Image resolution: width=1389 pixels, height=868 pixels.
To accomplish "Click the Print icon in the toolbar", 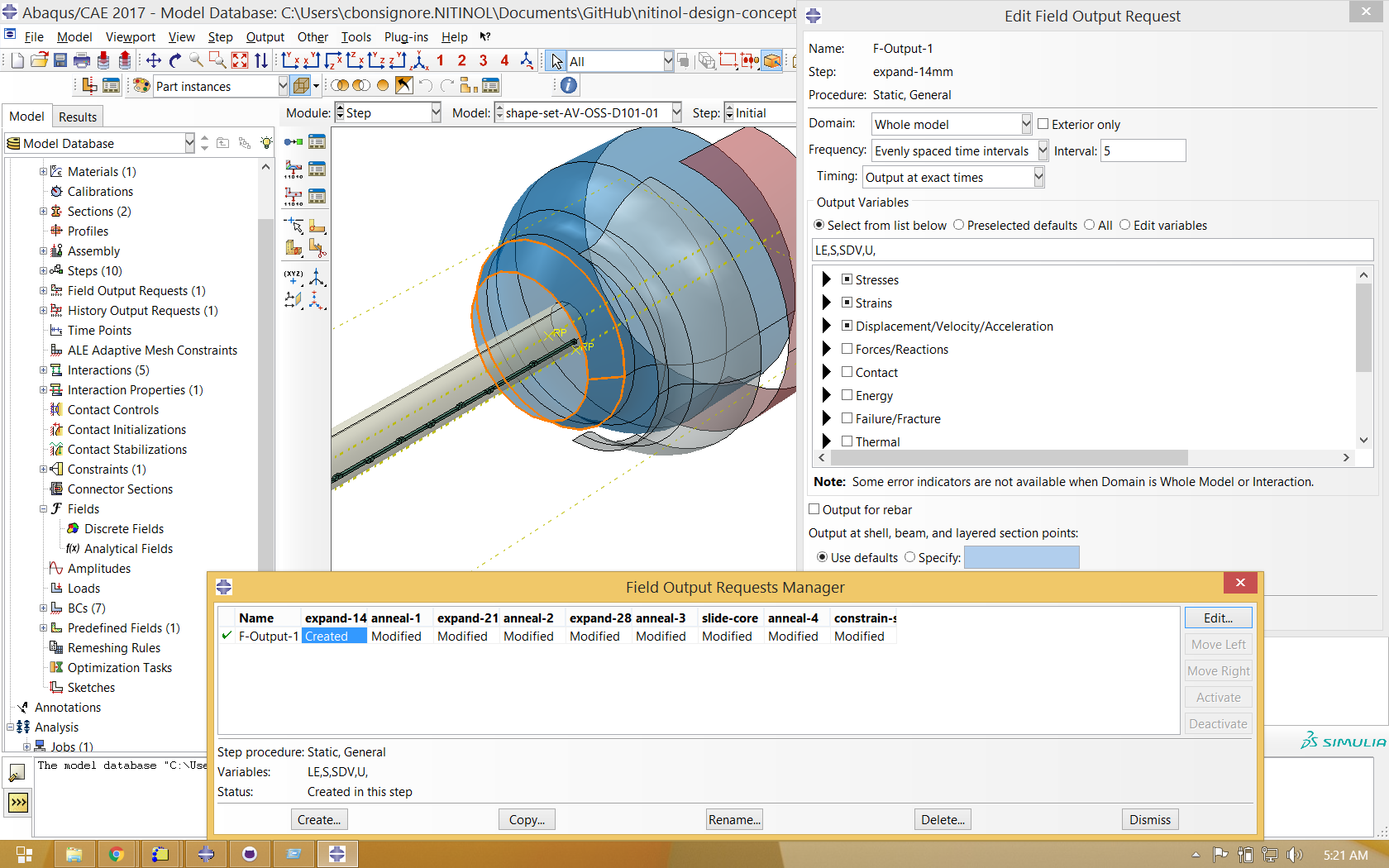I will [82, 60].
